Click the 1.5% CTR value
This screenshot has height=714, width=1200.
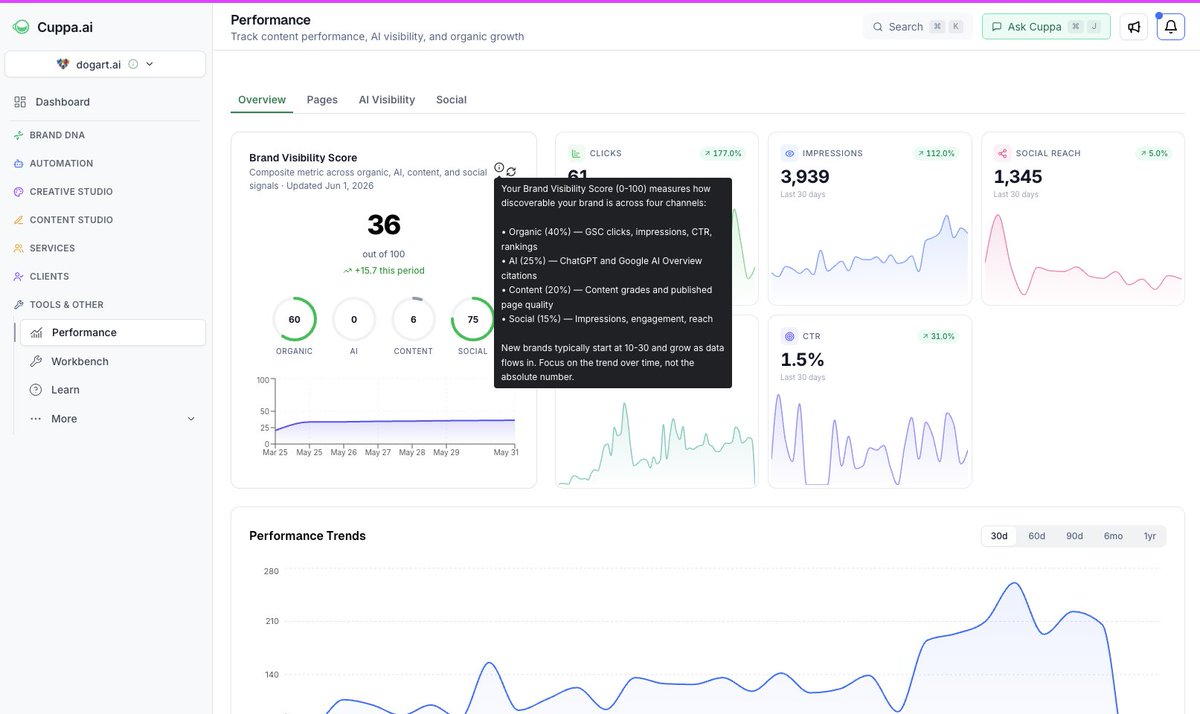click(x=802, y=360)
